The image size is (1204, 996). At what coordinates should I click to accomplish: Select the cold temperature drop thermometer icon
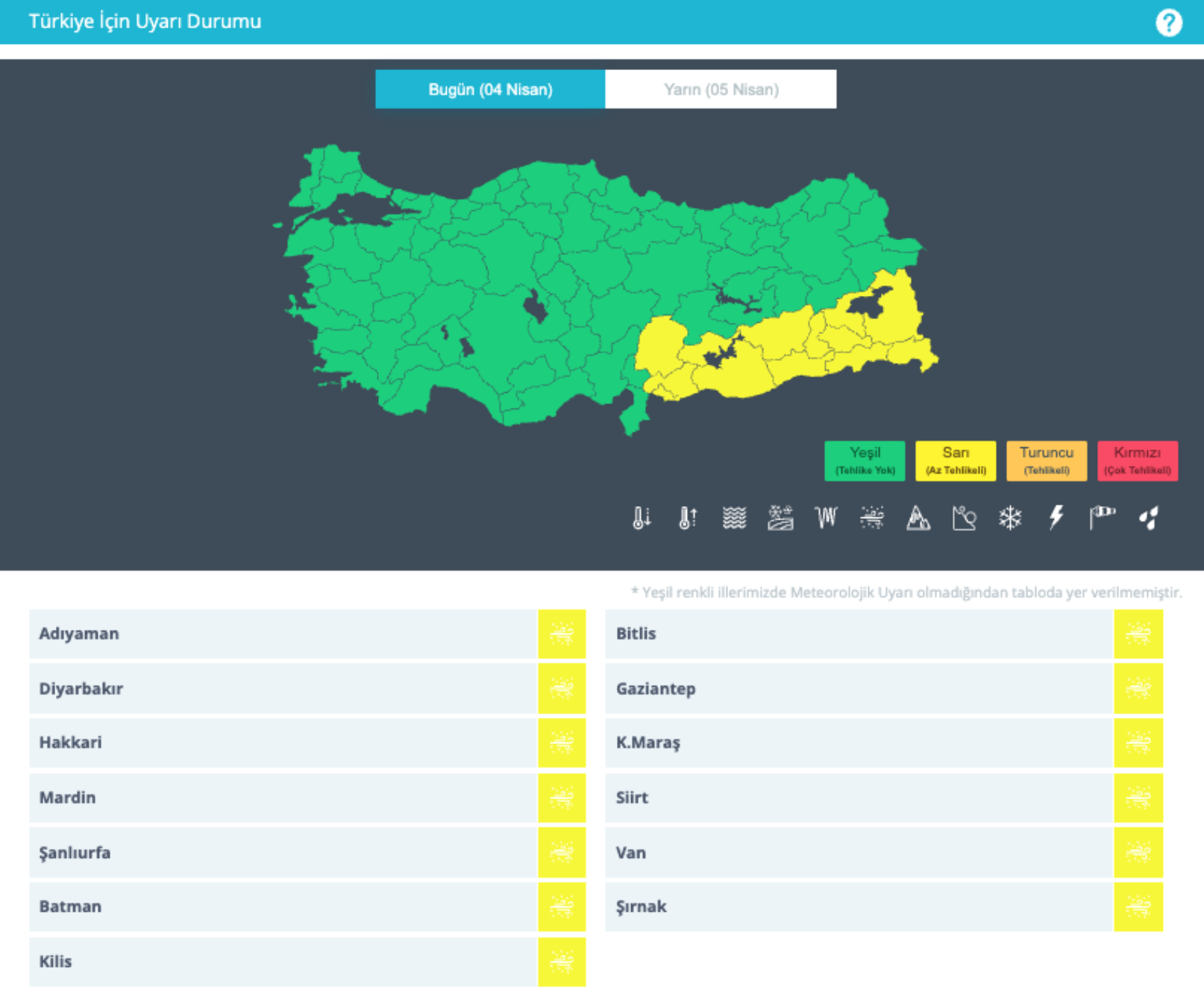[642, 518]
